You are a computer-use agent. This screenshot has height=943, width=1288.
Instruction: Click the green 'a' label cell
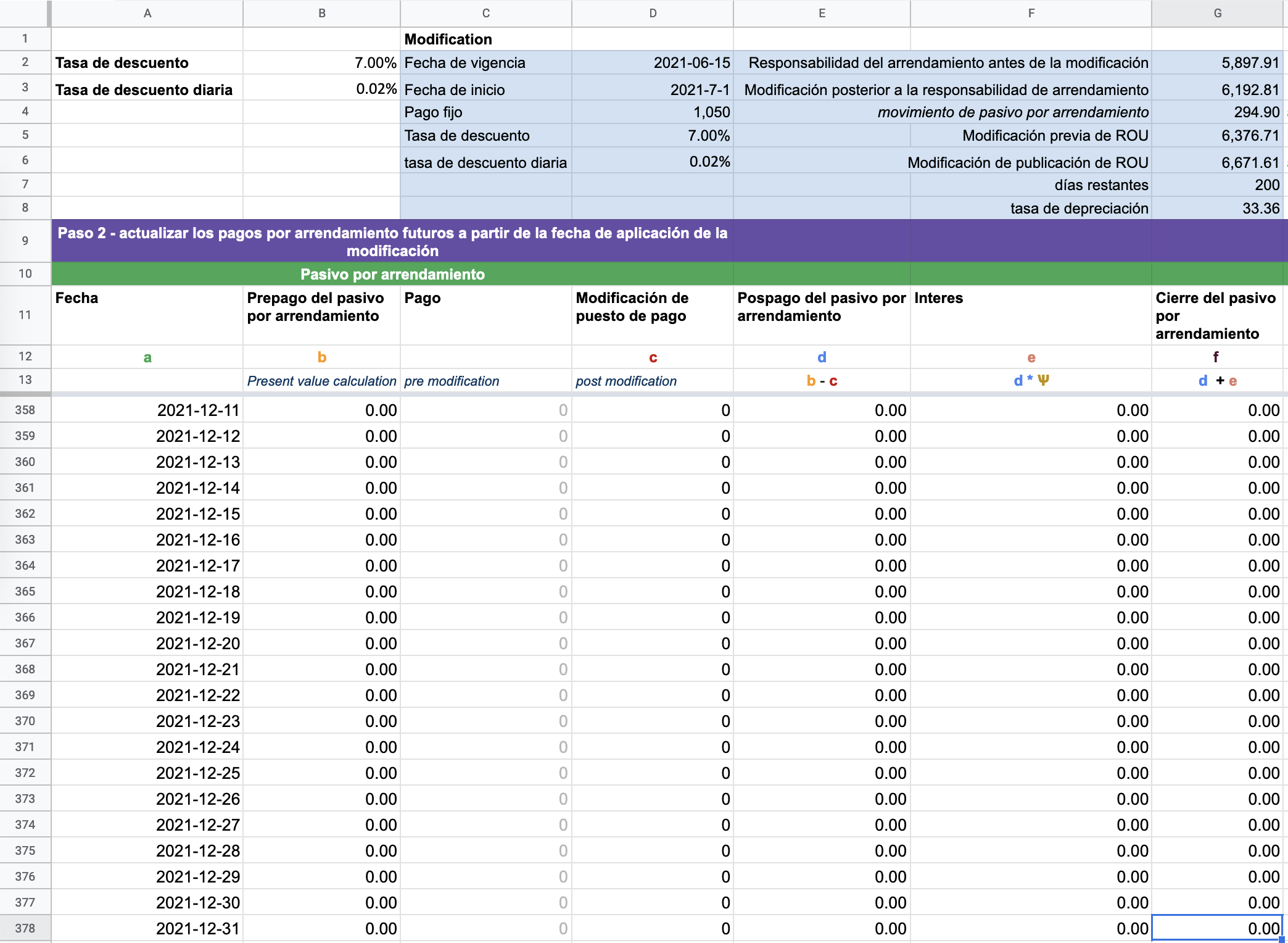click(147, 357)
